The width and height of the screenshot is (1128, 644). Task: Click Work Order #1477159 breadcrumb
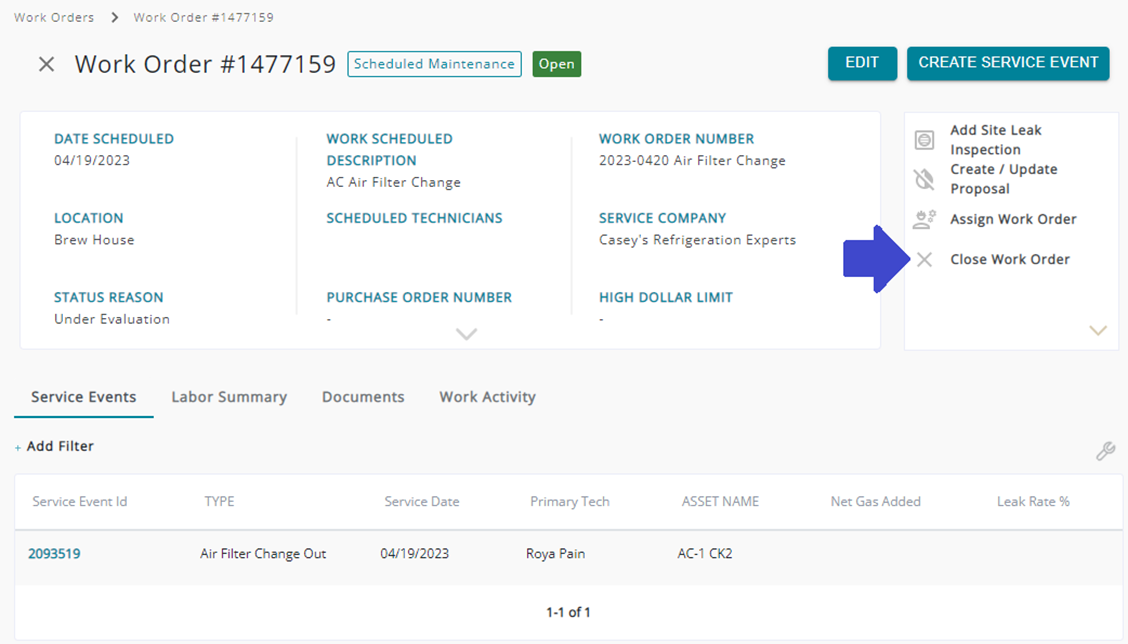point(204,17)
